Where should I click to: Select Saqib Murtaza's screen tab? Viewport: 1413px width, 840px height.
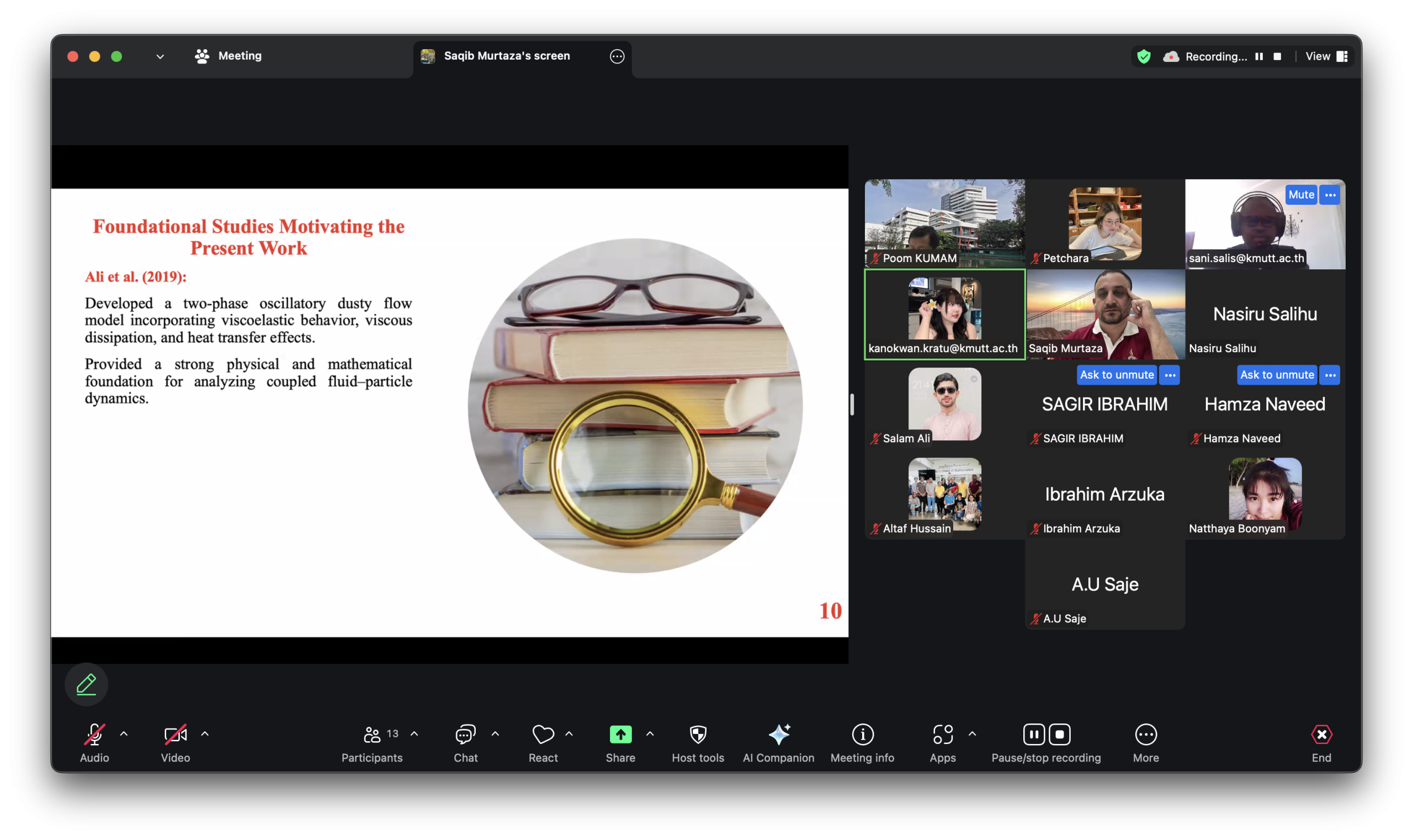(x=506, y=56)
